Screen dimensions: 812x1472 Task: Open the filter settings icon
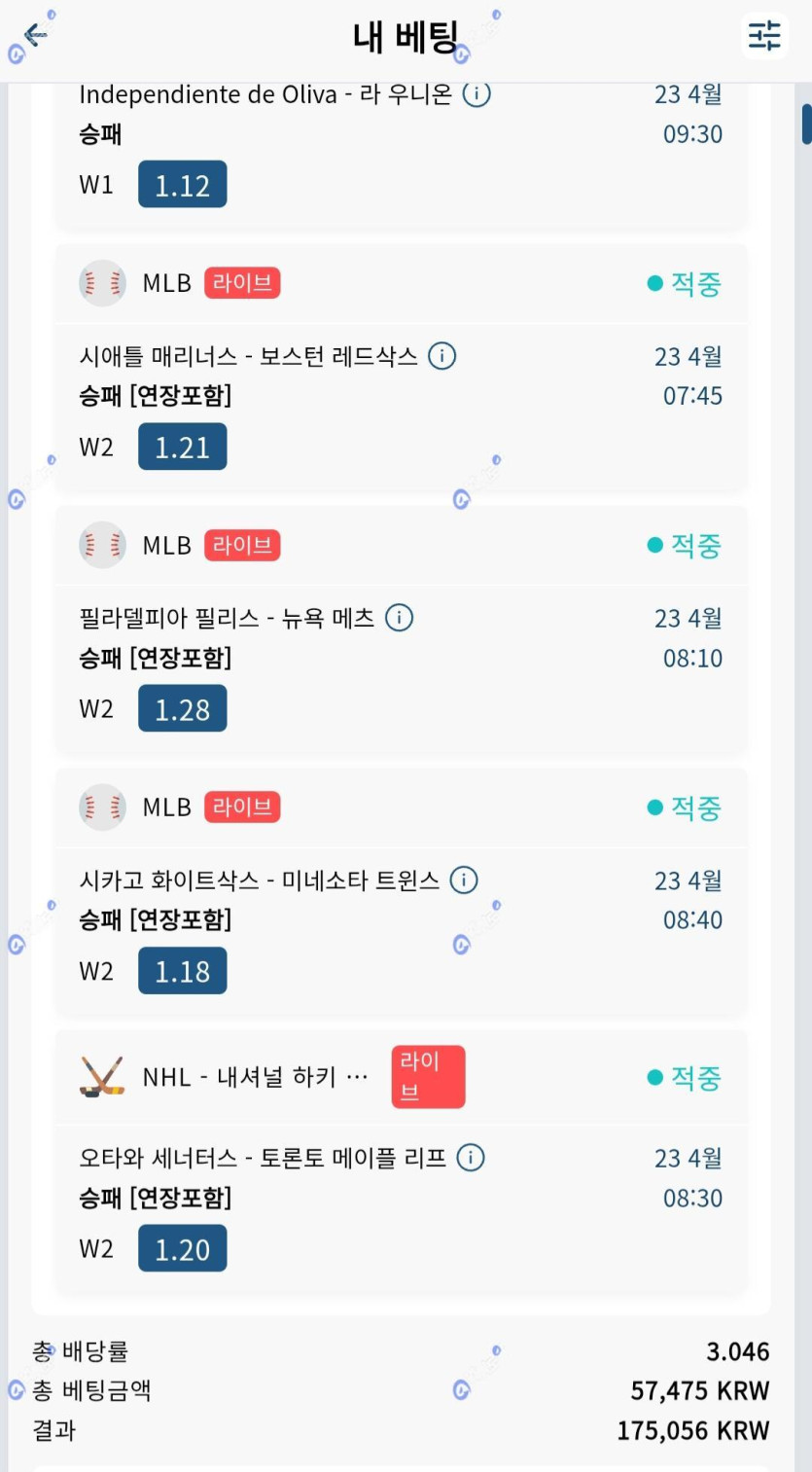pyautogui.click(x=764, y=36)
